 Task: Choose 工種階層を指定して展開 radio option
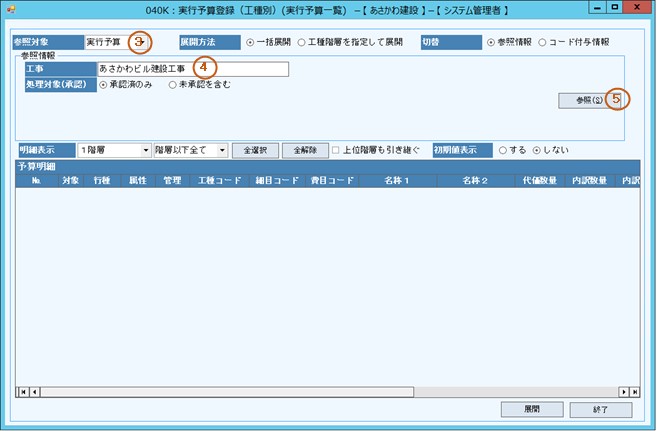tap(302, 43)
